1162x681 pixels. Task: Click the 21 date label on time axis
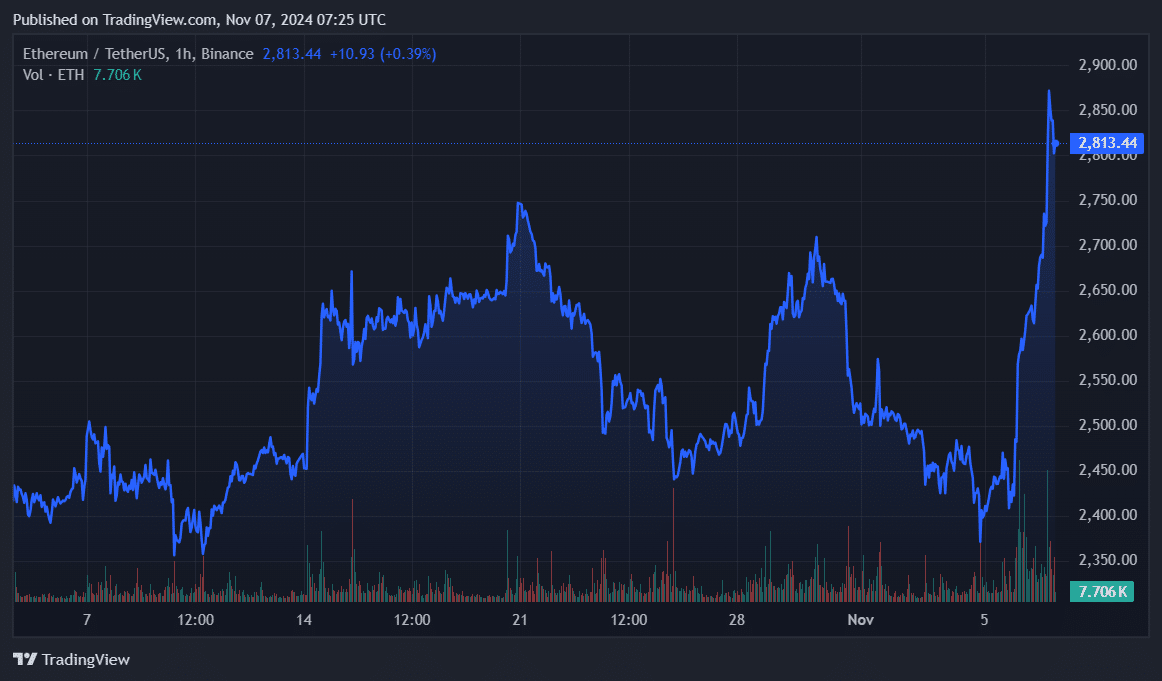coord(520,620)
